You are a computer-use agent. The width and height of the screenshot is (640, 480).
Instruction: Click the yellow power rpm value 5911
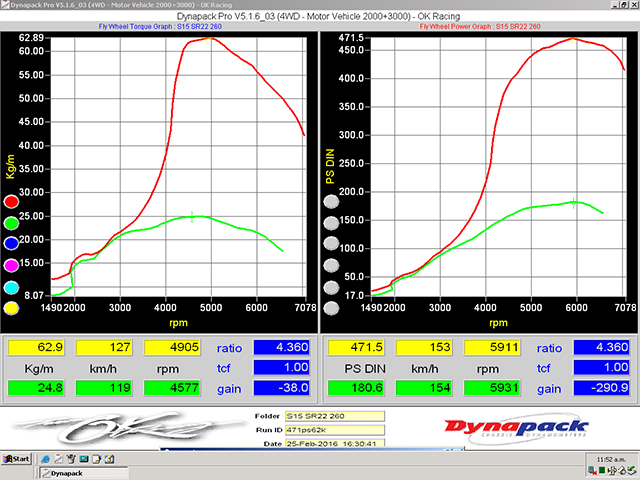click(x=492, y=347)
